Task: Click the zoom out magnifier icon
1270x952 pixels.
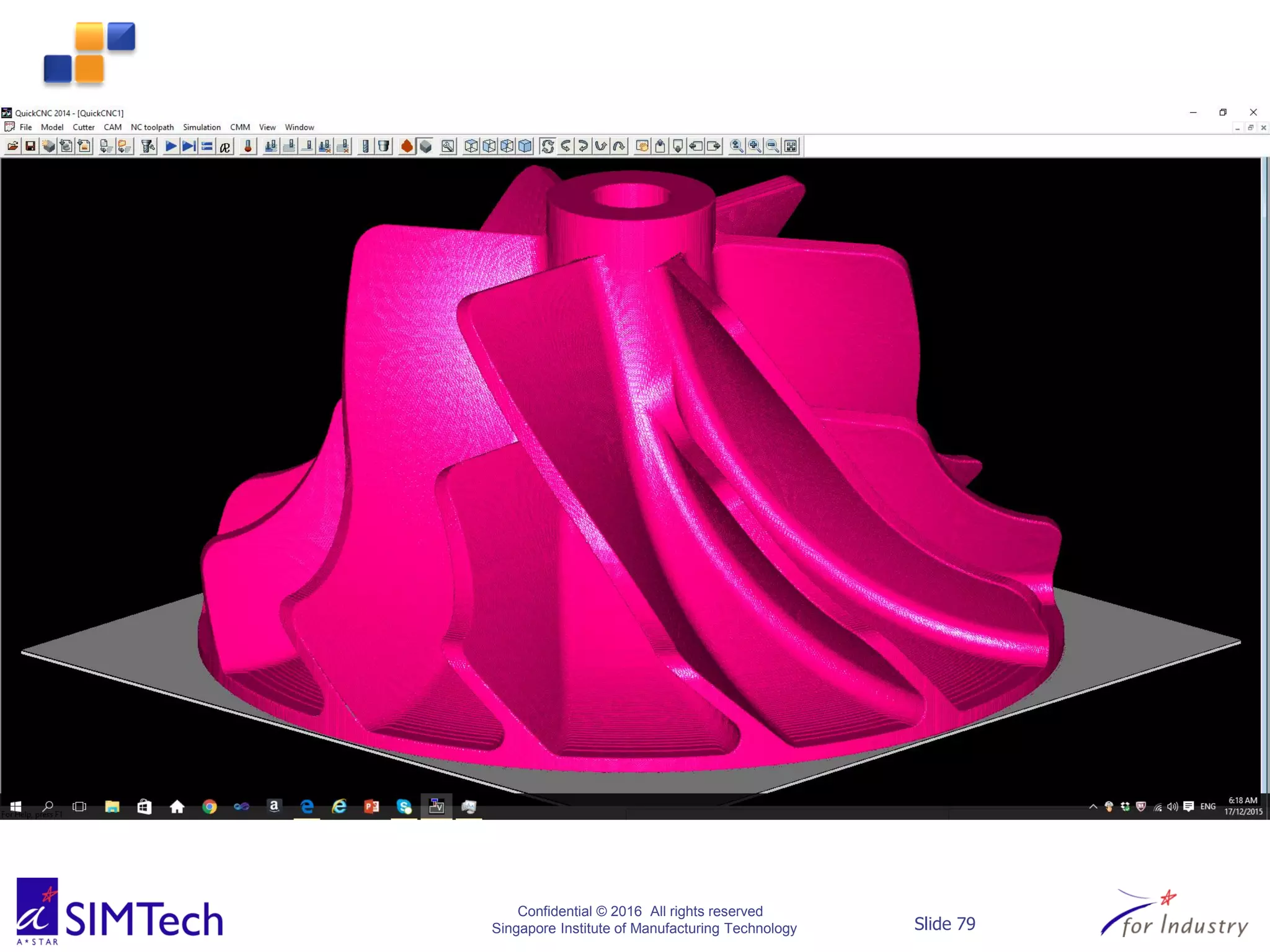Action: coord(773,146)
